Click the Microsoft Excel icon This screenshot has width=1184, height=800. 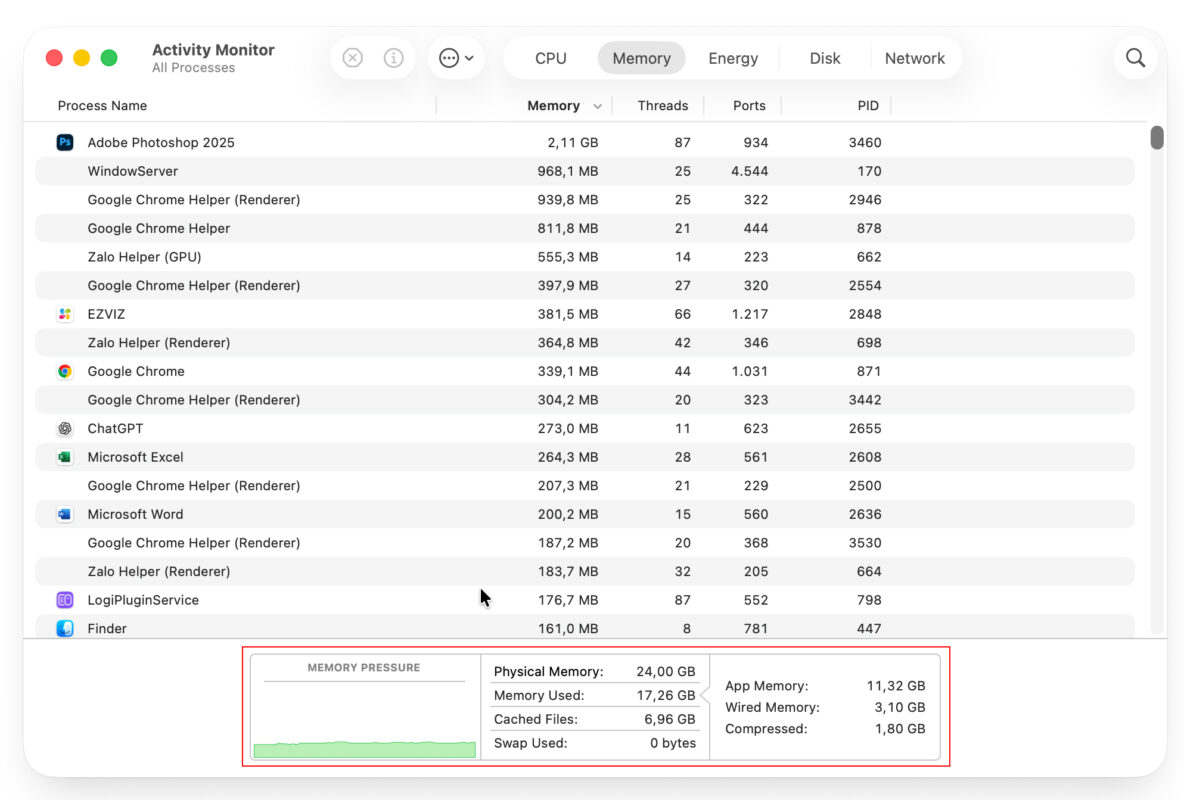point(64,457)
